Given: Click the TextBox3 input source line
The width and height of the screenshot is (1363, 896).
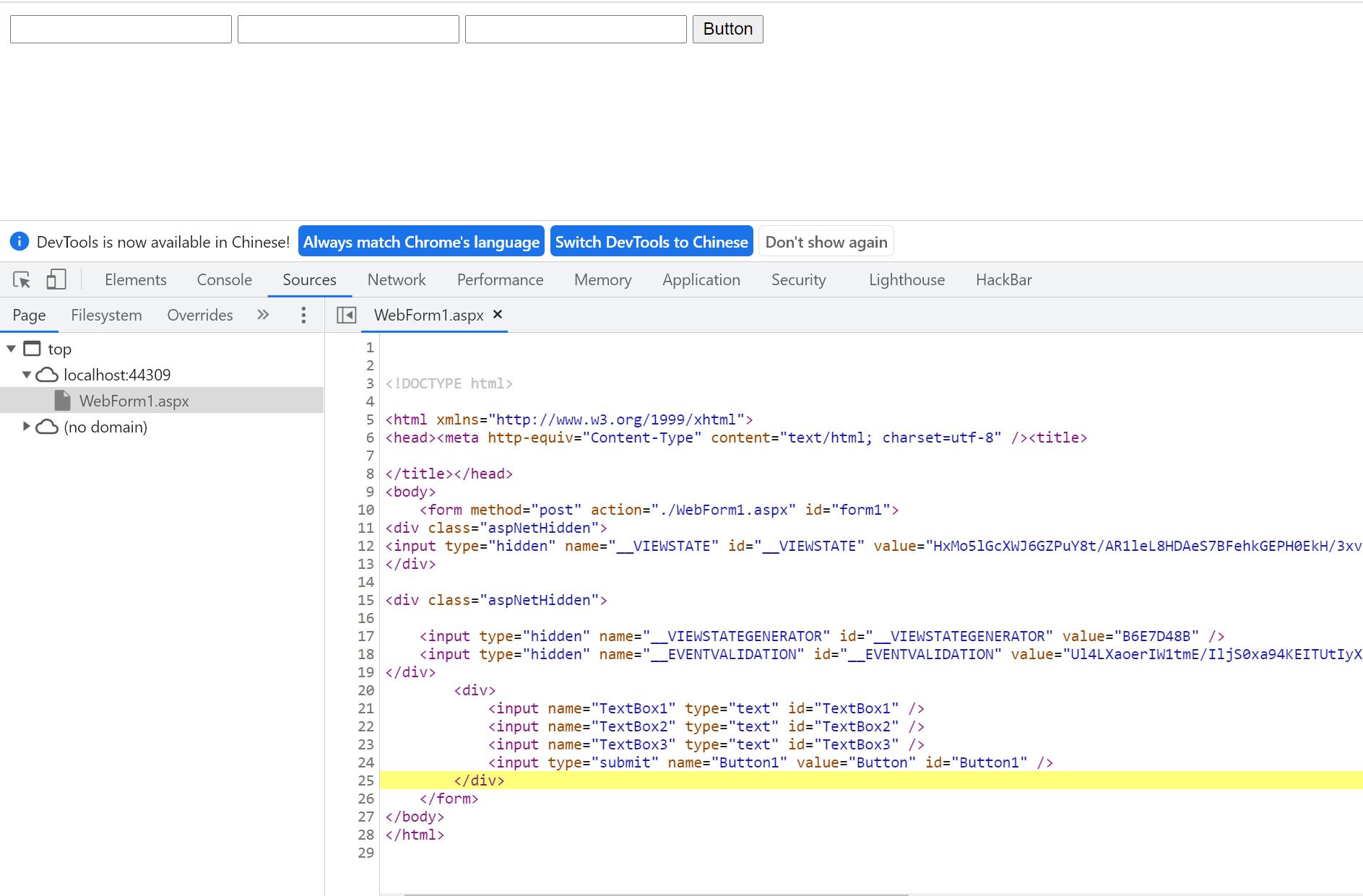Looking at the screenshot, I should [706, 744].
